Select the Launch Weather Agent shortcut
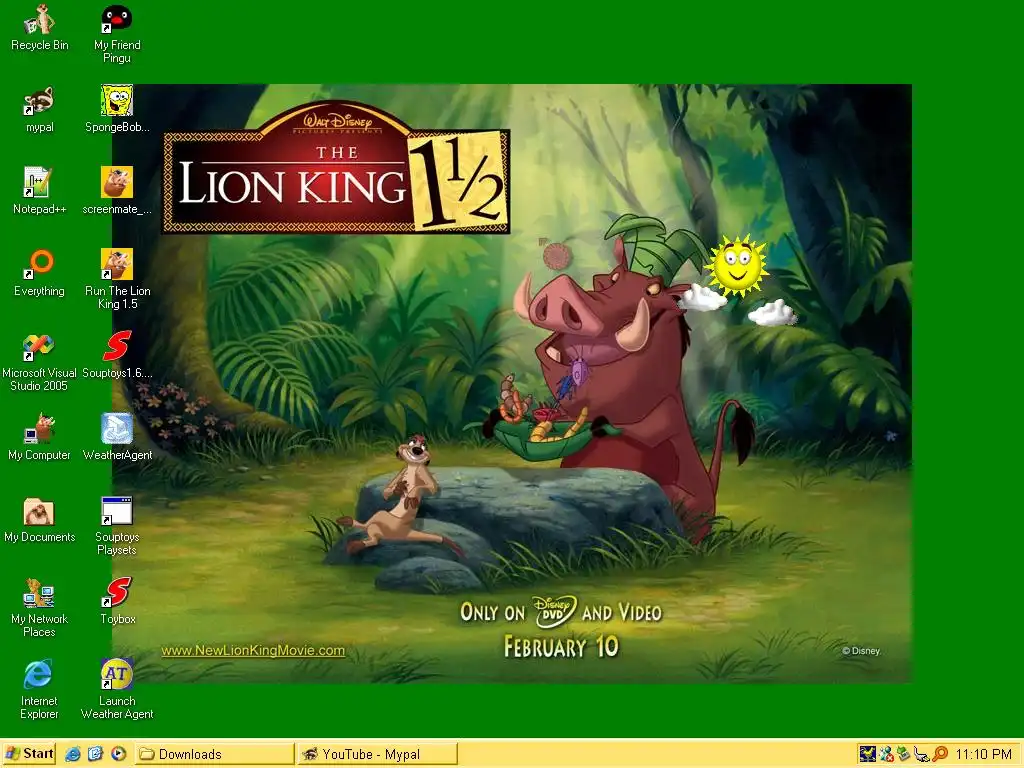Viewport: 1024px width, 768px height. pos(117,690)
